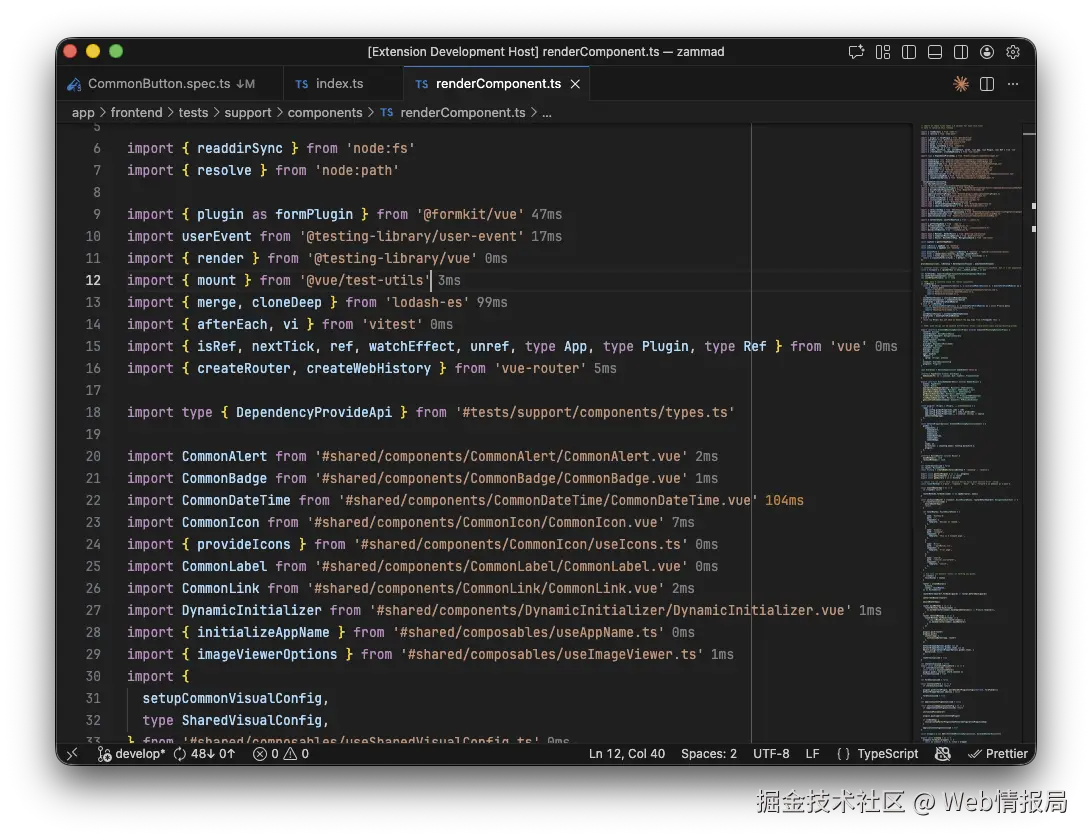The height and width of the screenshot is (839, 1092).
Task: Click the Customize Layout icon
Action: (882, 51)
